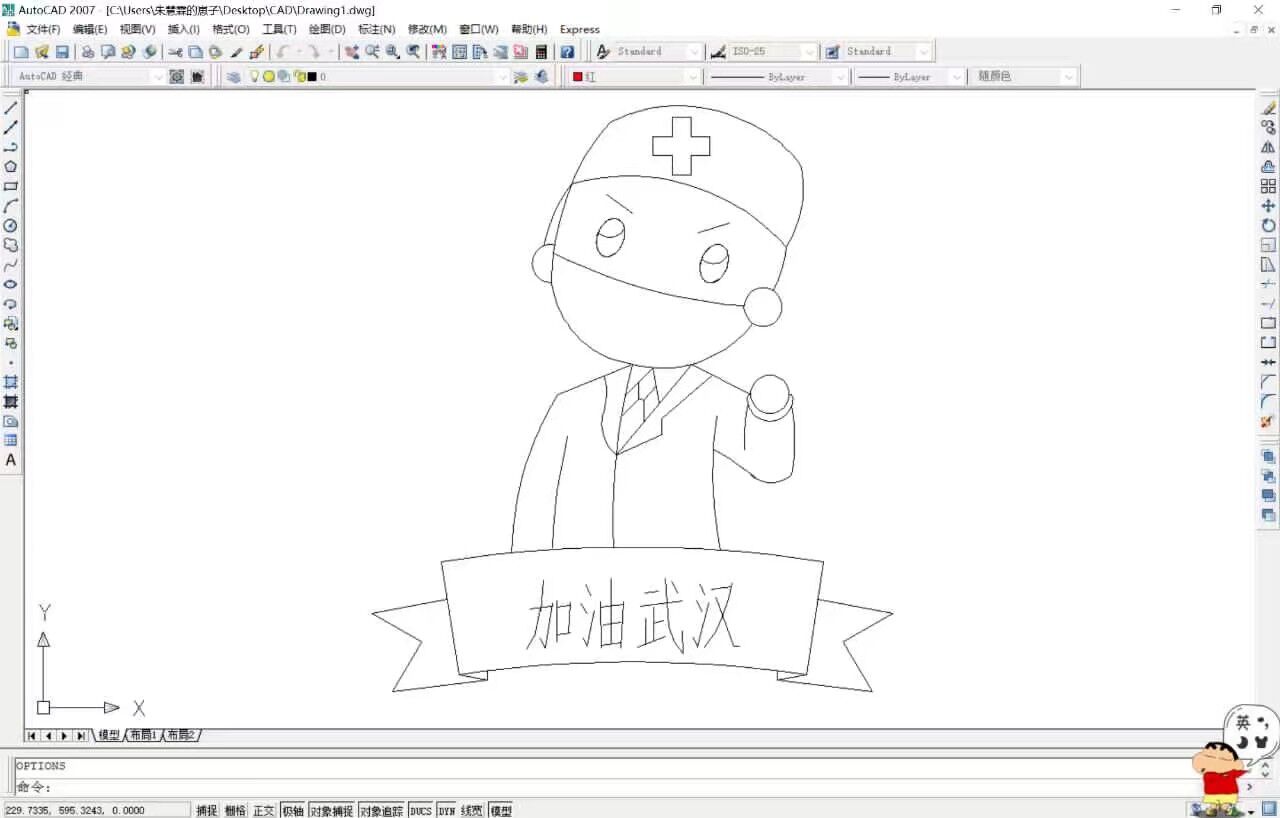Viewport: 1280px width, 818px height.
Task: Select the Mirror modify tool
Action: [x=1268, y=147]
